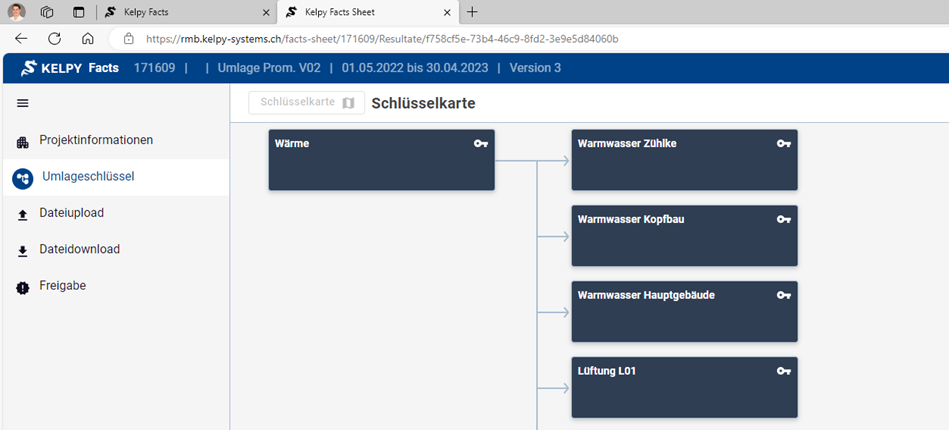Image resolution: width=949 pixels, height=430 pixels.
Task: Go to browser home page icon
Action: tap(88, 38)
